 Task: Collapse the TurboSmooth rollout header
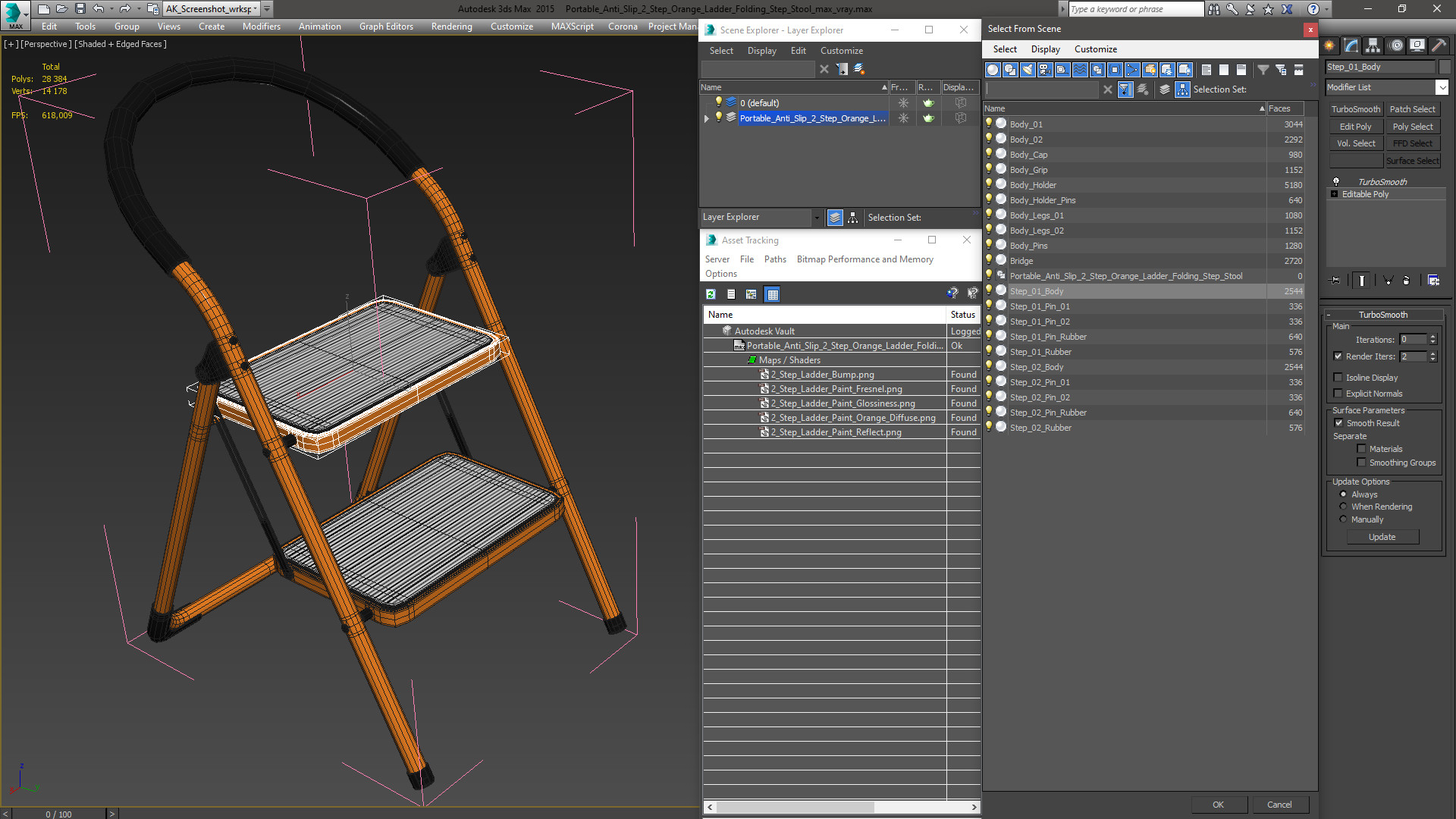pos(1382,315)
